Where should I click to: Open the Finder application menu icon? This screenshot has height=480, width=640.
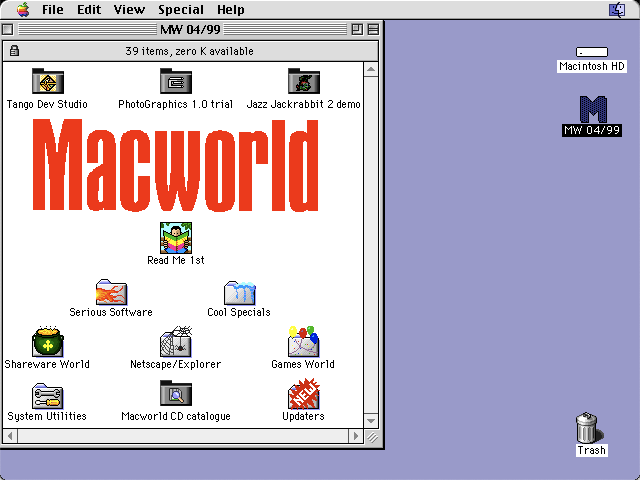pos(617,9)
